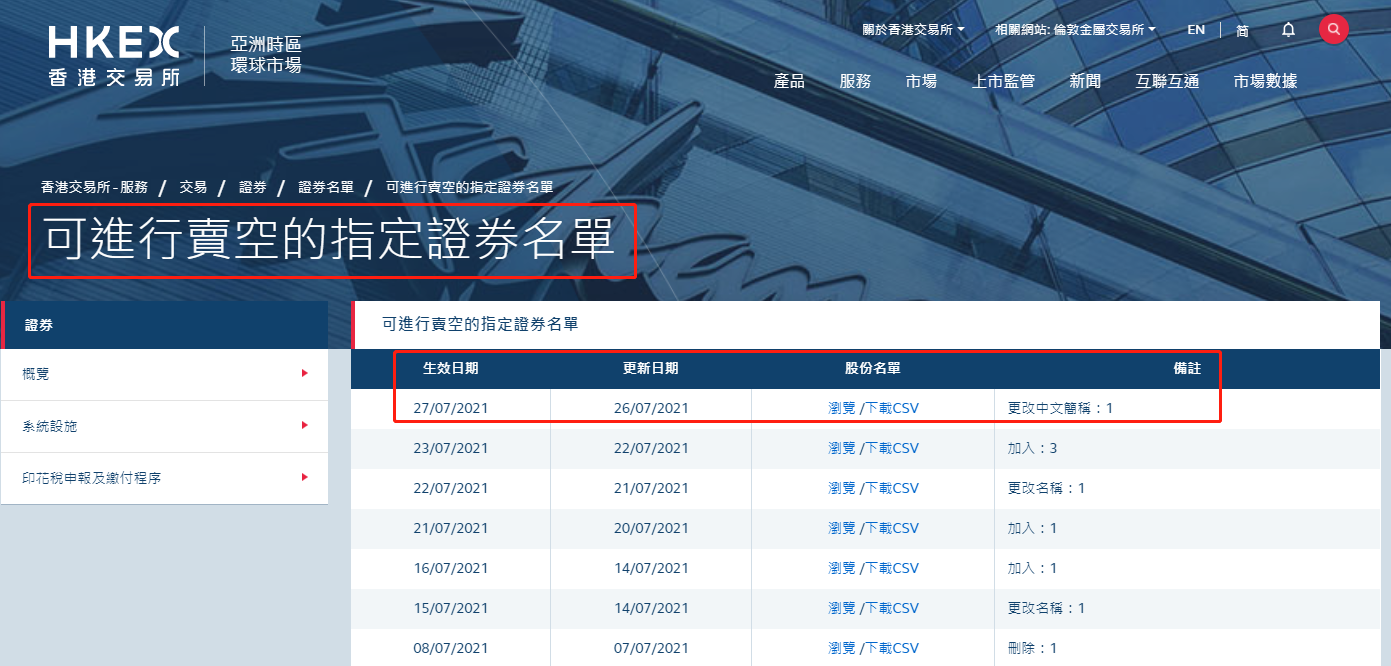Viewport: 1391px width, 666px height.
Task: Expand 印花稅申報及繳付程序 arrow
Action: pyautogui.click(x=304, y=478)
